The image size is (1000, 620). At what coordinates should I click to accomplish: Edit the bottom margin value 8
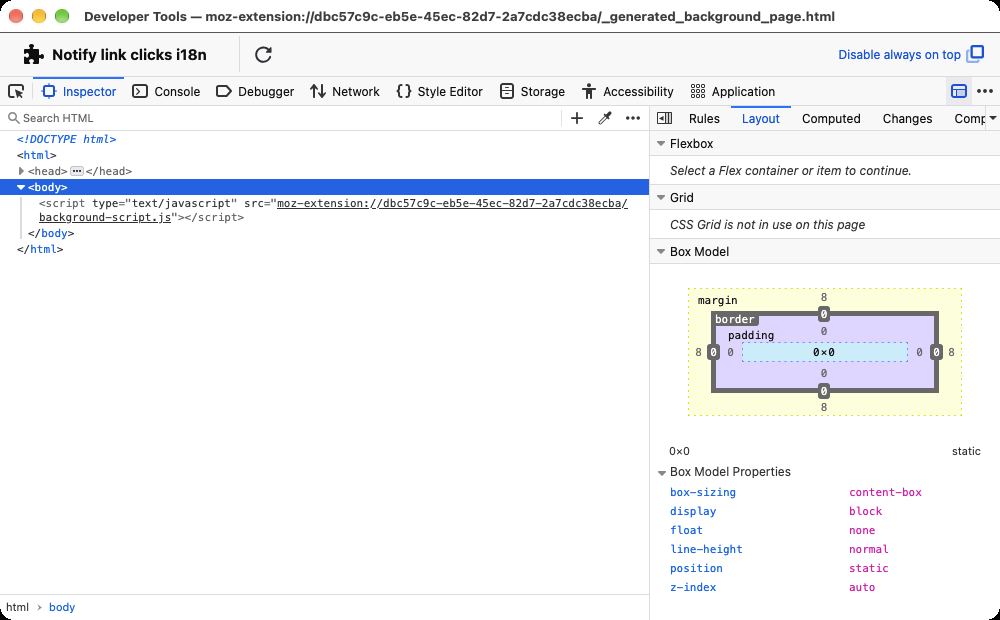pyautogui.click(x=824, y=407)
